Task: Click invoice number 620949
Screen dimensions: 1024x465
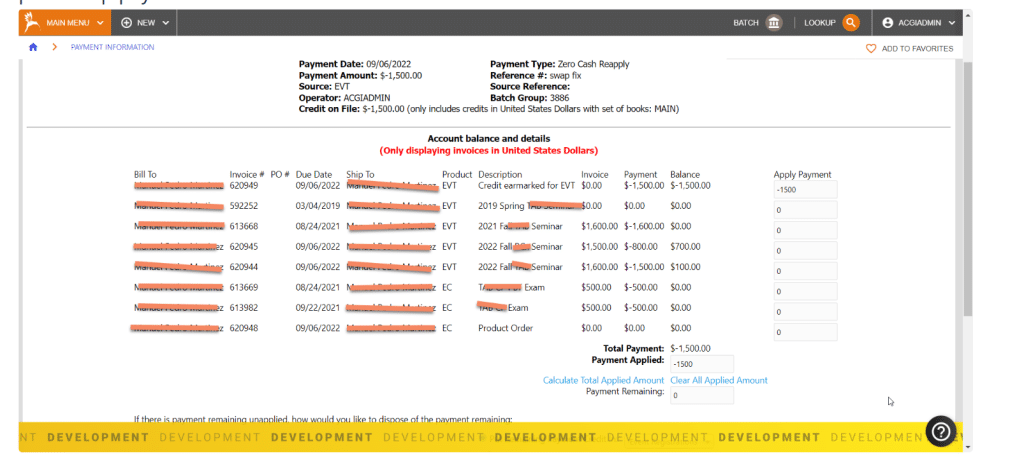Action: [244, 185]
